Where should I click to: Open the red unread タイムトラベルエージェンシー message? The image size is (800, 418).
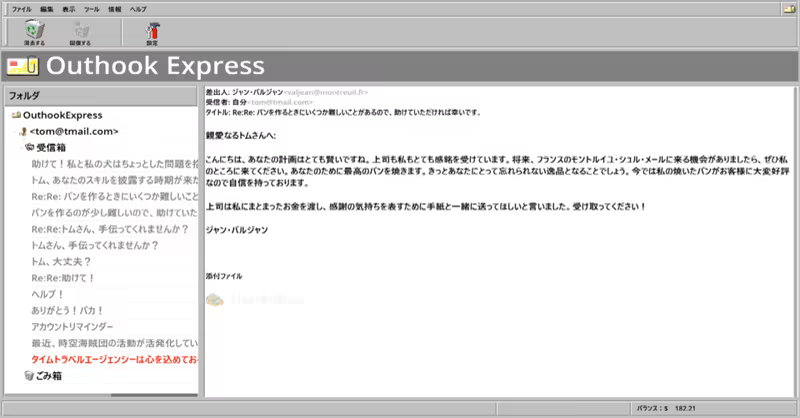tap(114, 359)
